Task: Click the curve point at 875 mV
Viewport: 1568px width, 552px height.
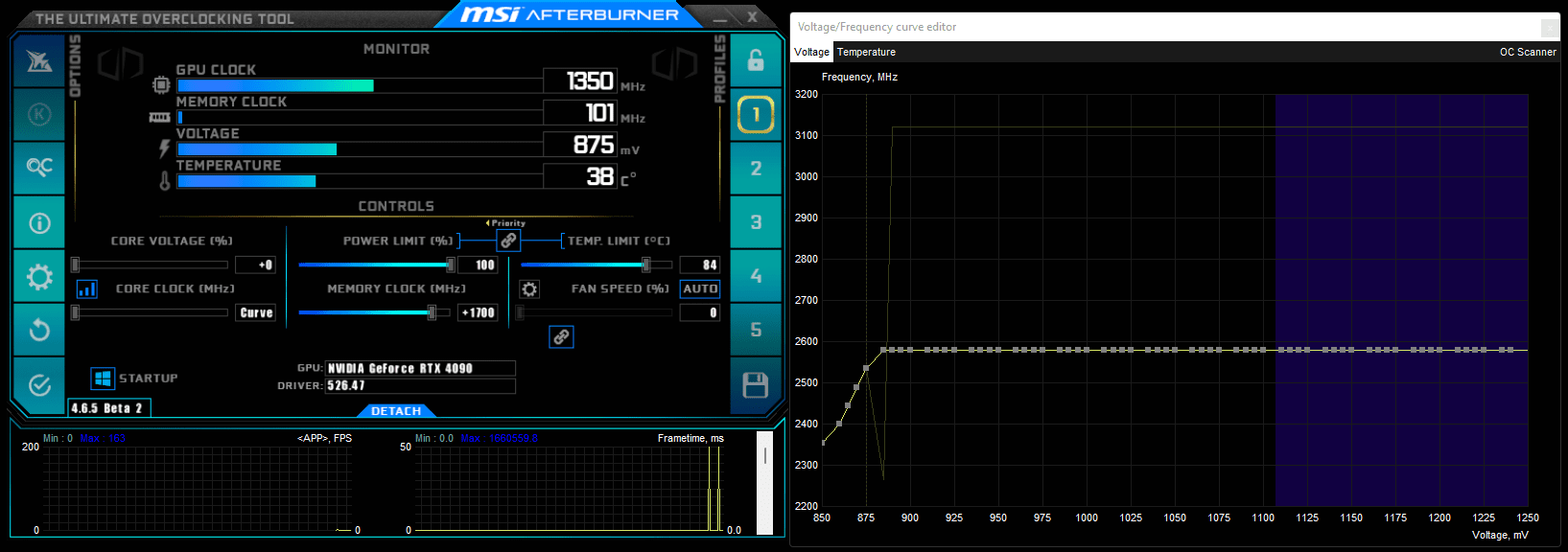Action: [x=866, y=368]
